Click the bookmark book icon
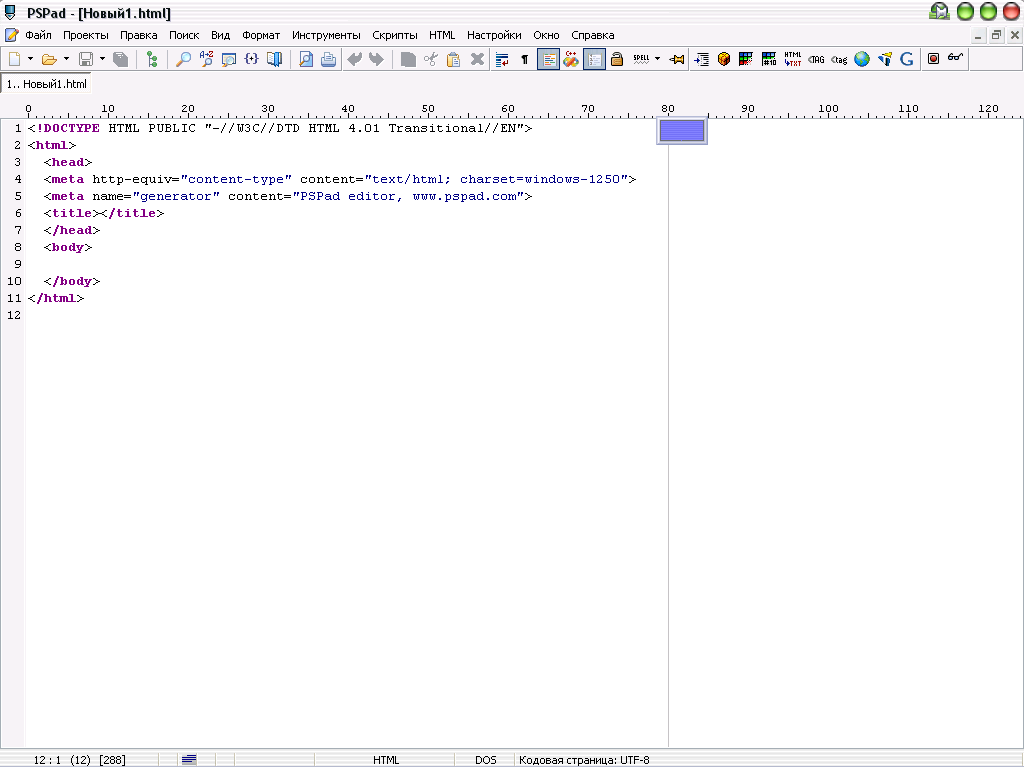Viewport: 1024px width, 768px height. tap(274, 59)
